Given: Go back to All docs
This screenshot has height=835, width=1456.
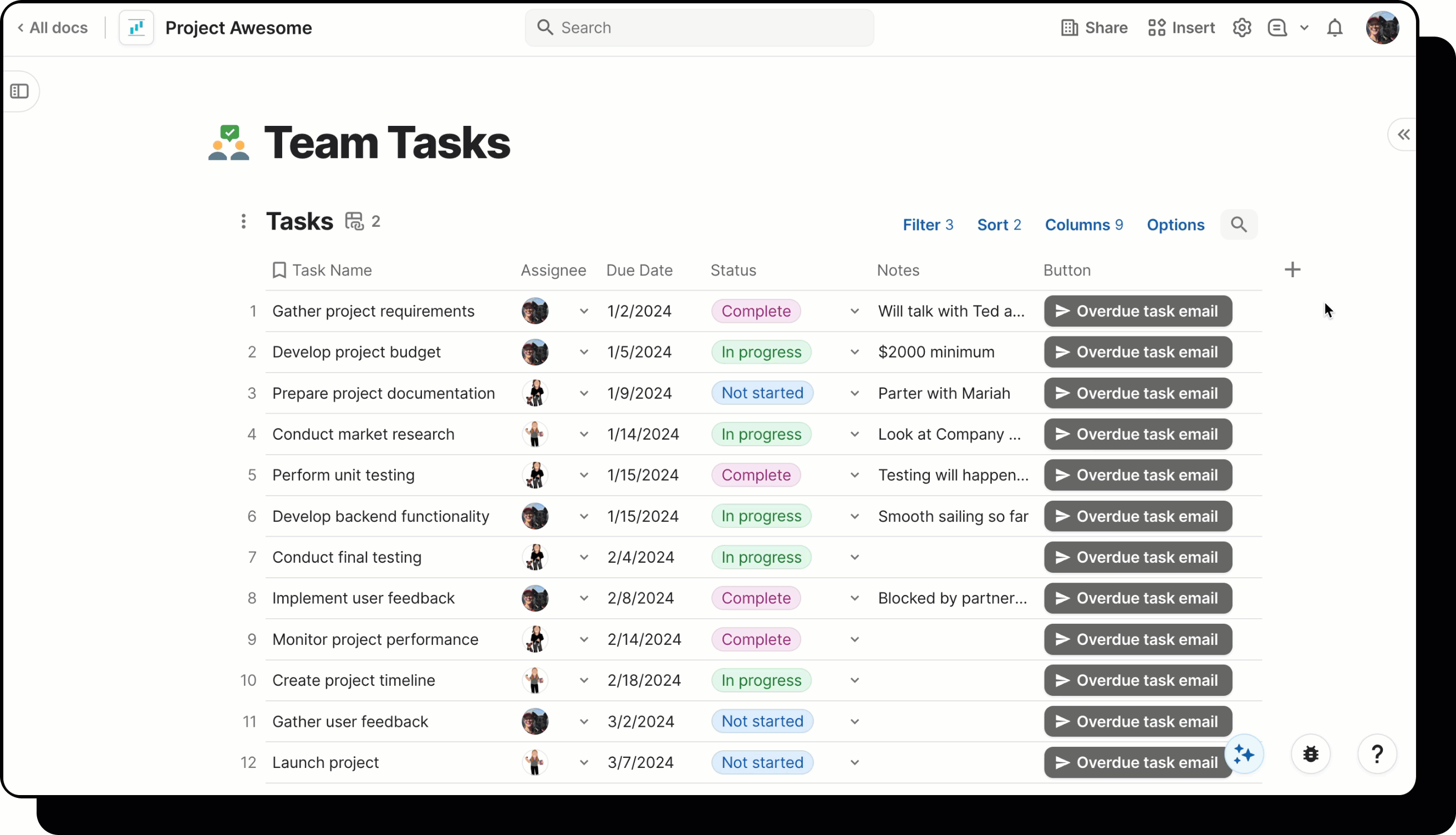Looking at the screenshot, I should 53,28.
